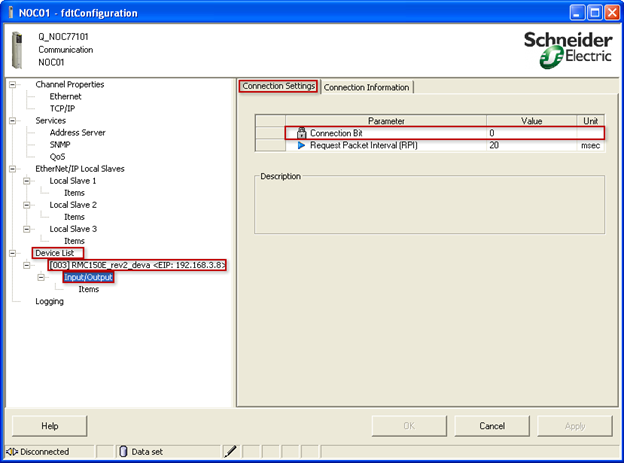Screen dimensions: 624x463
Task: Collapse the Device List node
Action: pos(13,253)
